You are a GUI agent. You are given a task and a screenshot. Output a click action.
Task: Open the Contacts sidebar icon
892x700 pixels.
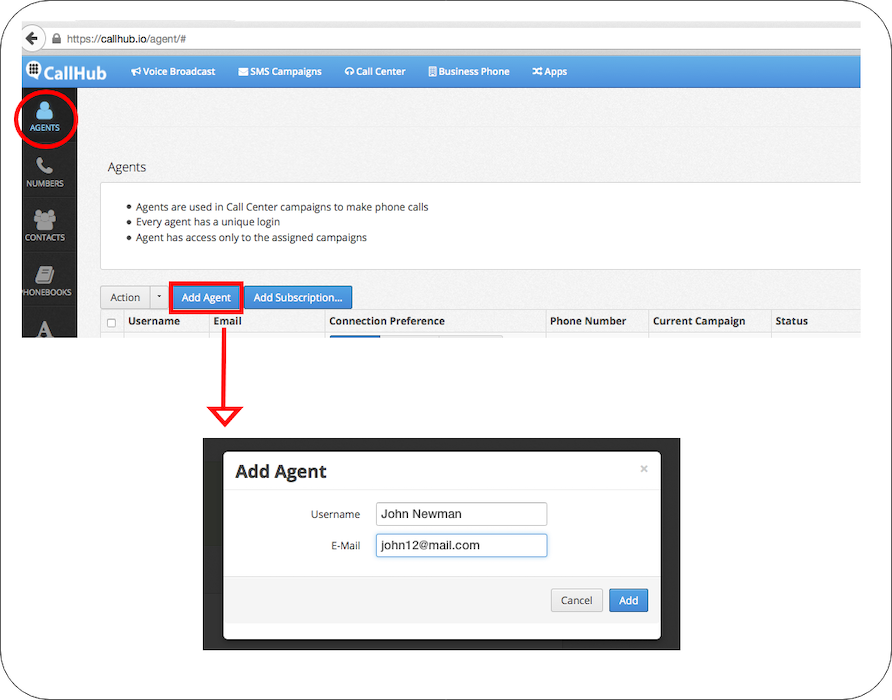[44, 226]
